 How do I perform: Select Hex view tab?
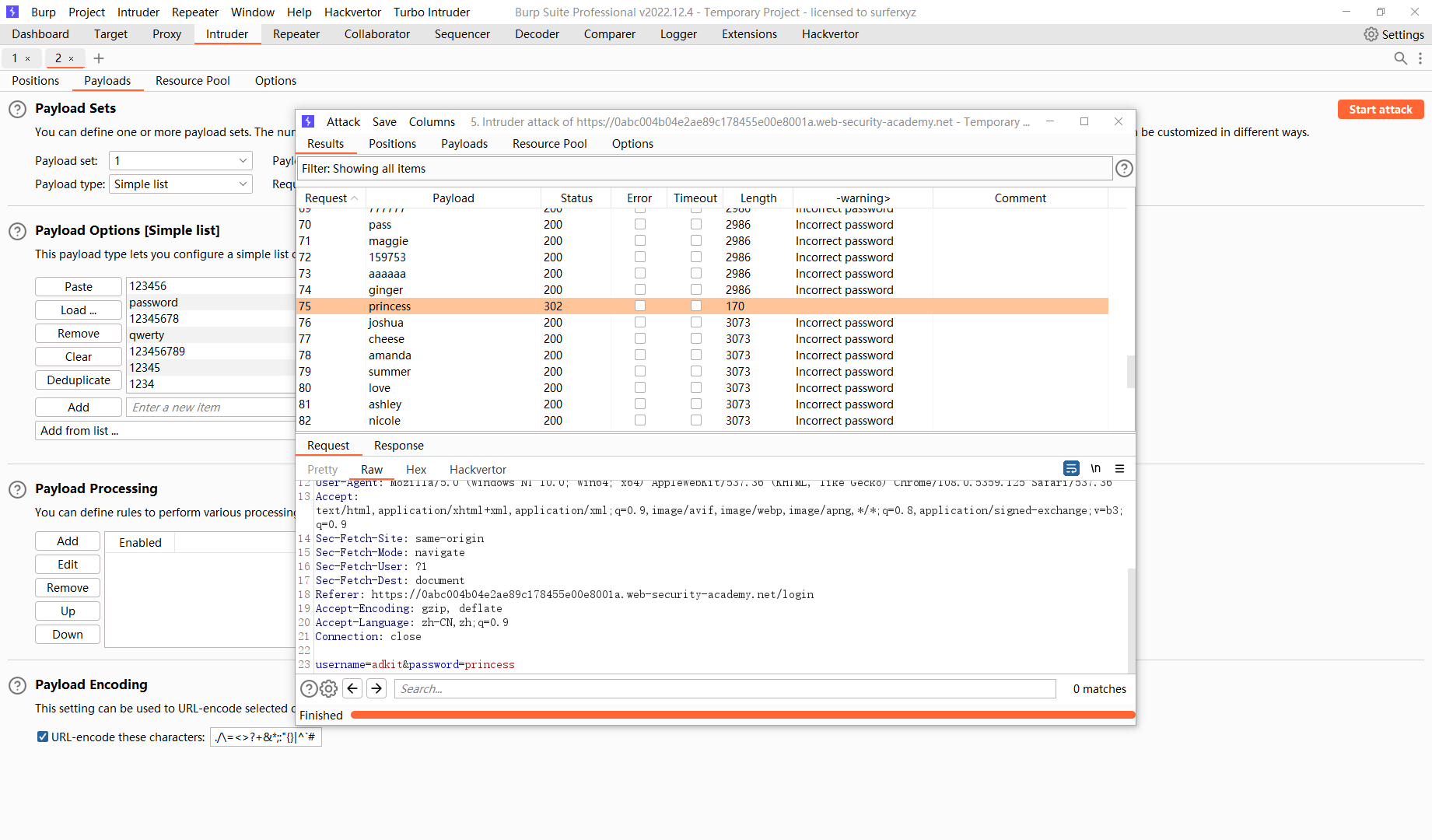pos(416,470)
